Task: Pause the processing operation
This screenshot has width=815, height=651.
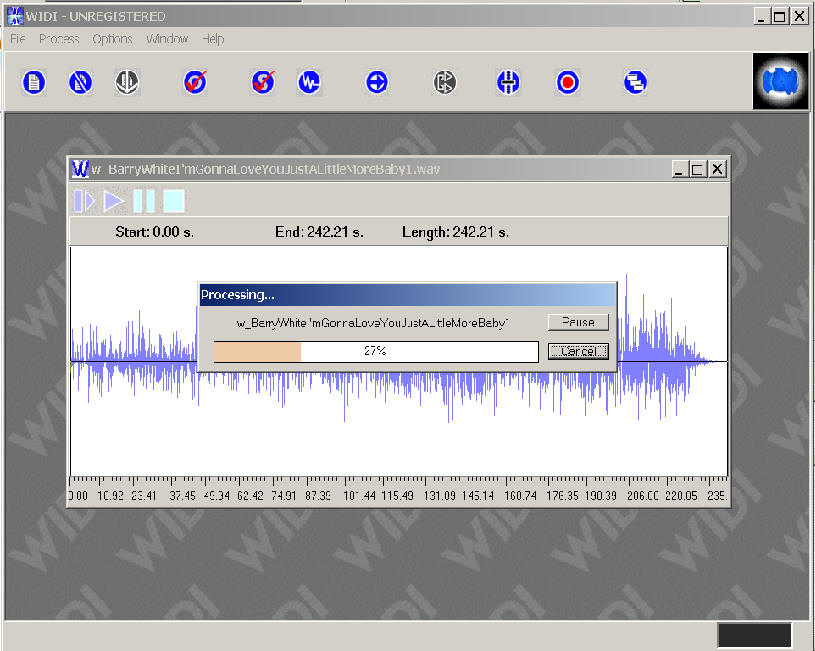Action: 578,322
